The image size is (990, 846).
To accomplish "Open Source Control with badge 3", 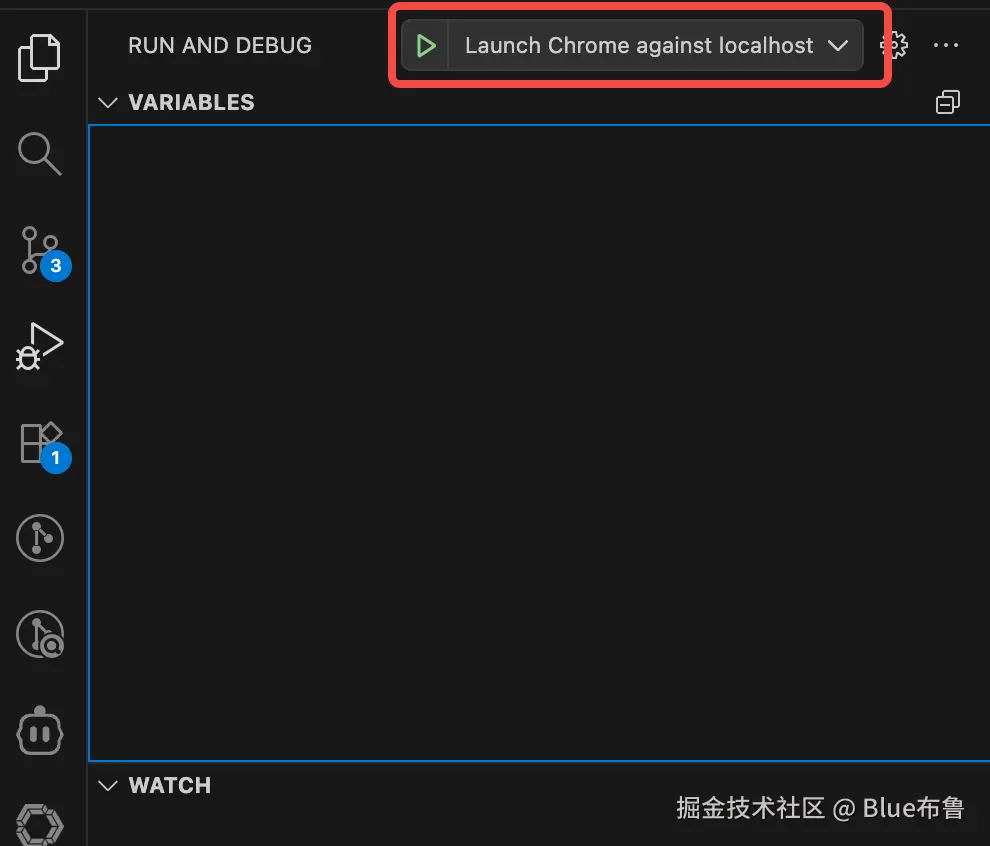I will tap(43, 253).
